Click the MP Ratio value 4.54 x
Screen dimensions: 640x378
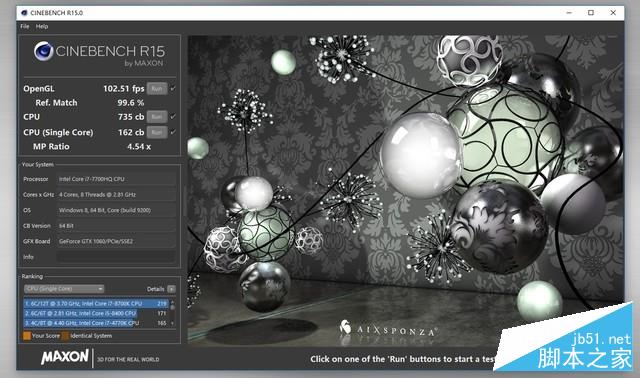[x=139, y=147]
